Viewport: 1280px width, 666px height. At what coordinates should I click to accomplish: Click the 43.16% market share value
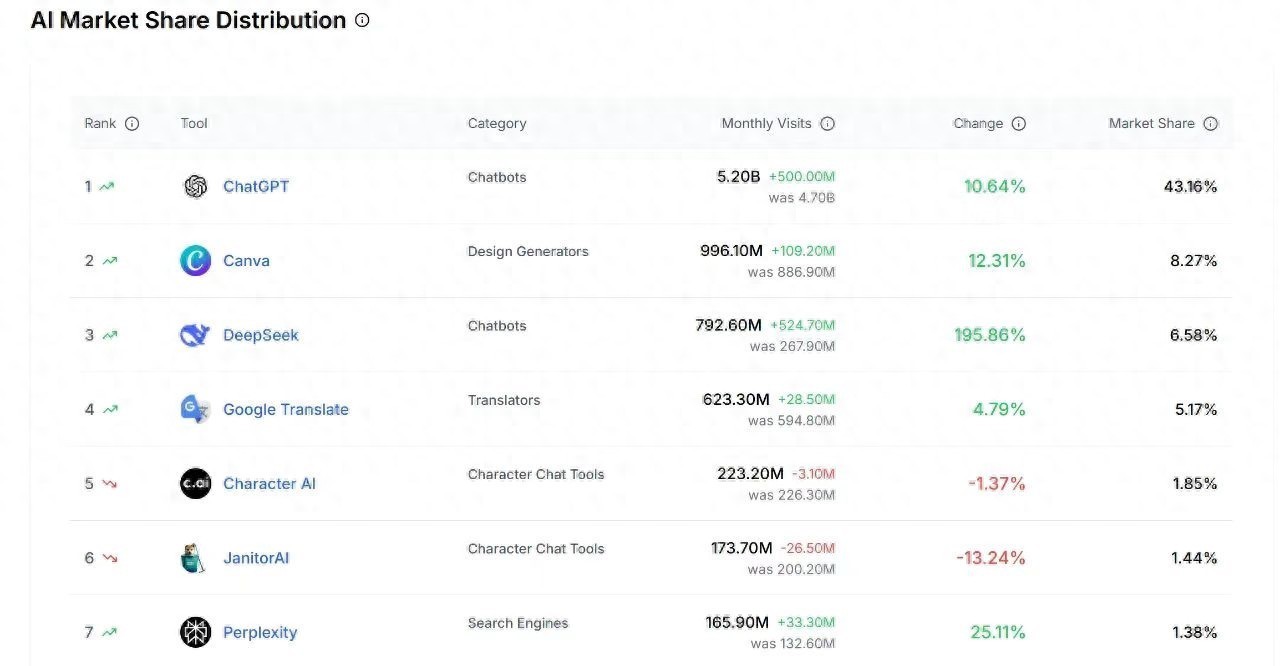click(x=1191, y=187)
